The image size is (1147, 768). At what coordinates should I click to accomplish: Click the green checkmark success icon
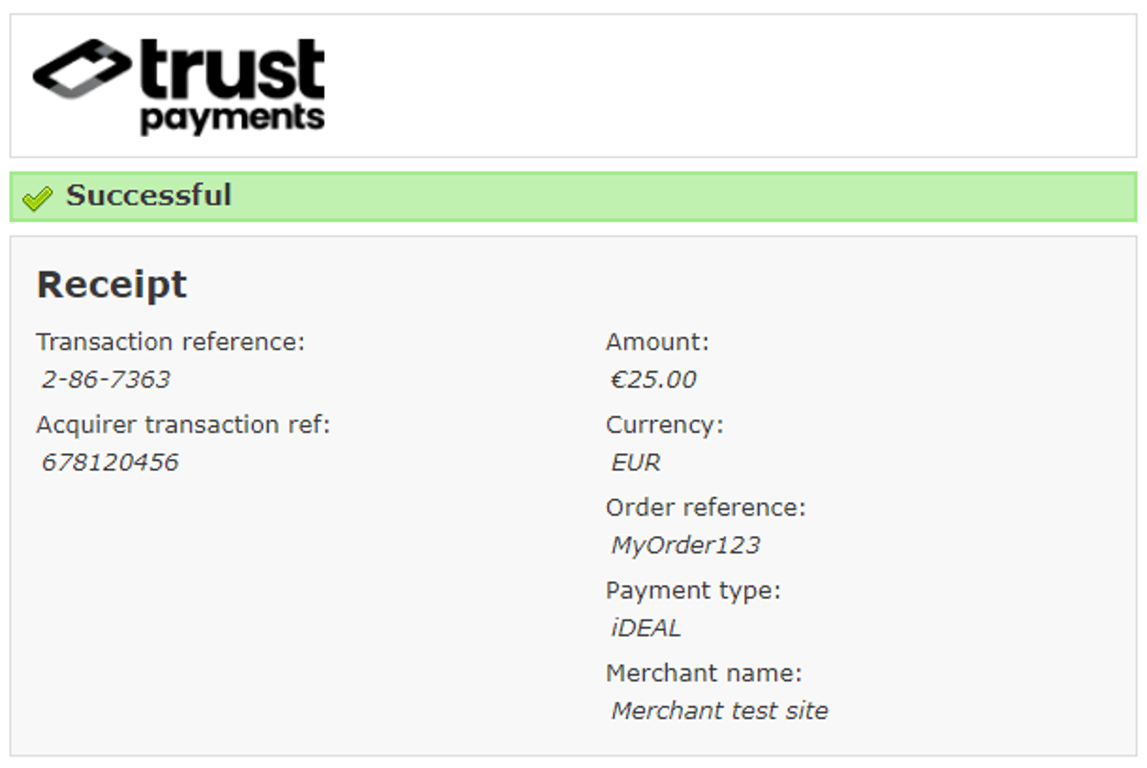tap(37, 197)
